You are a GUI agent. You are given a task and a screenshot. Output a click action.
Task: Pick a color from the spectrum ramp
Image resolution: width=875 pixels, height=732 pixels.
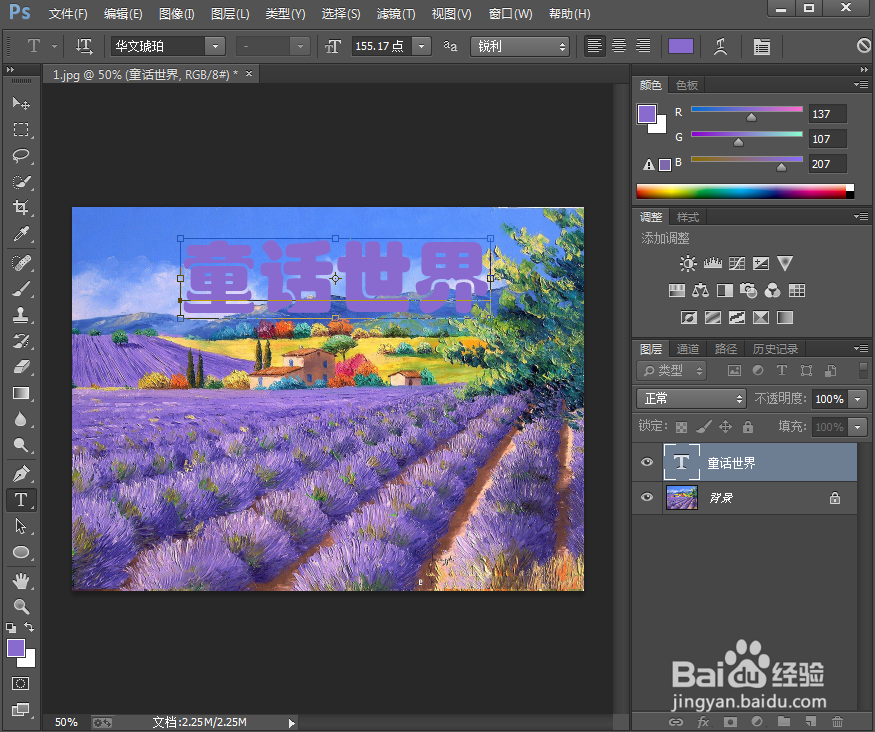pos(745,191)
